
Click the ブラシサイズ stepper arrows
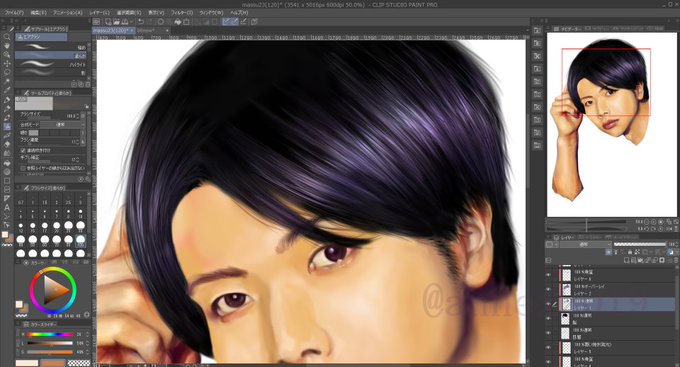pos(78,116)
